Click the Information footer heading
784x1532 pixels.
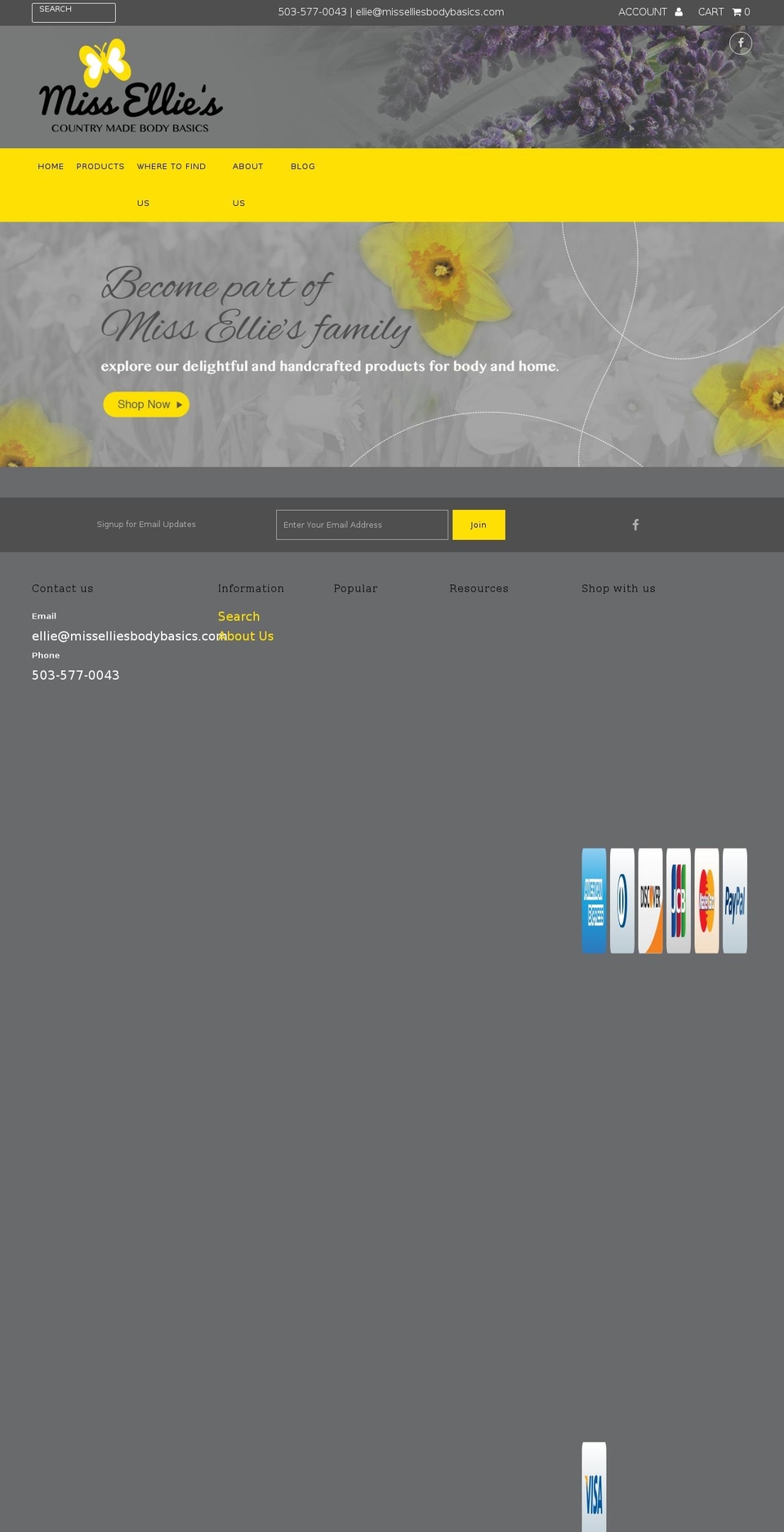pos(251,588)
